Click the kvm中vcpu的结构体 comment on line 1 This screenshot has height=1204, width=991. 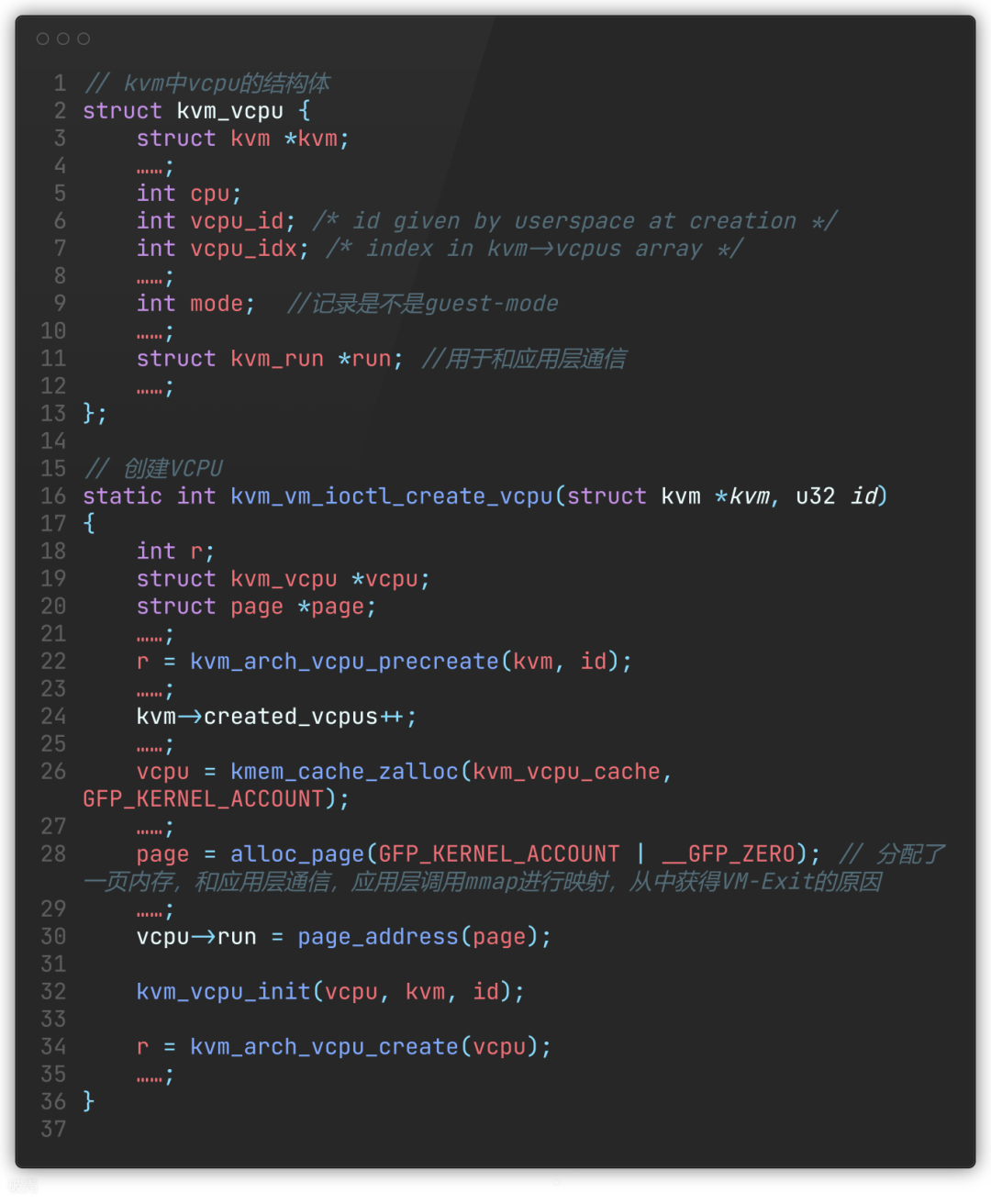(x=207, y=84)
